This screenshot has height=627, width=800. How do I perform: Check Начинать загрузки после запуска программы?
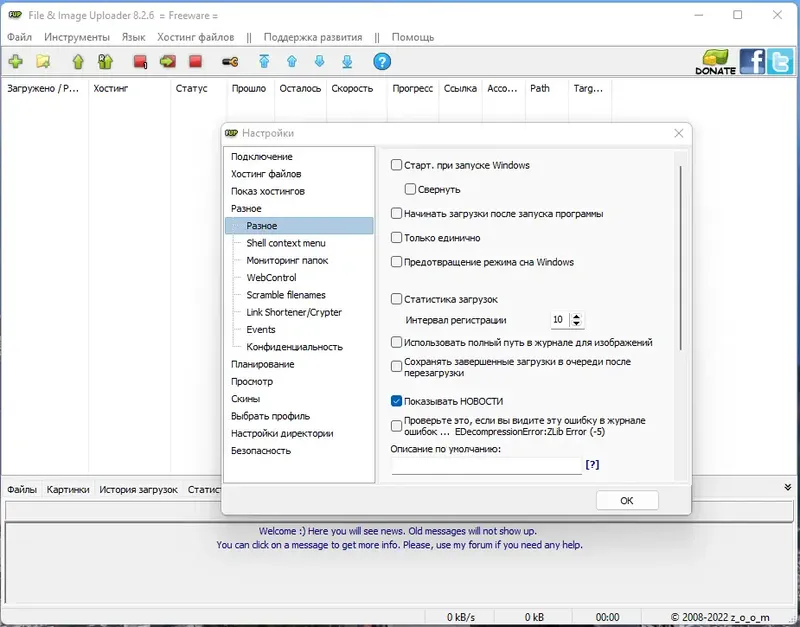coord(396,213)
